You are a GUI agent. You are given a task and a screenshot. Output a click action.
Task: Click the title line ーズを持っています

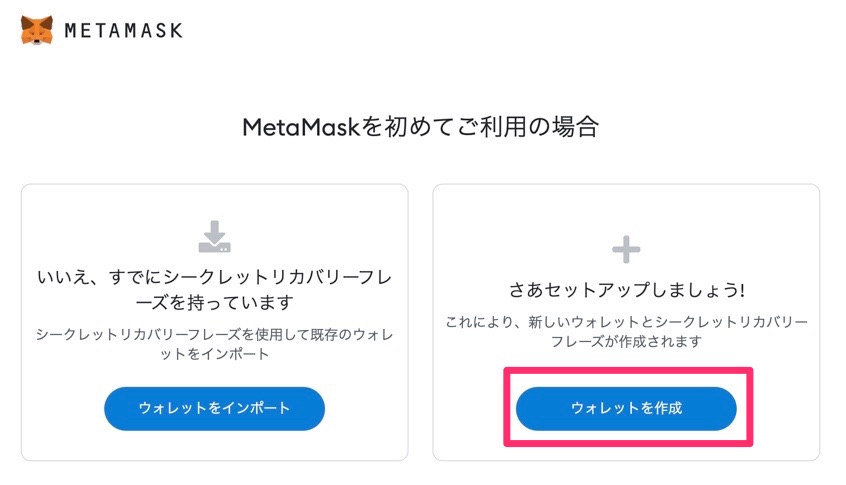tap(215, 302)
